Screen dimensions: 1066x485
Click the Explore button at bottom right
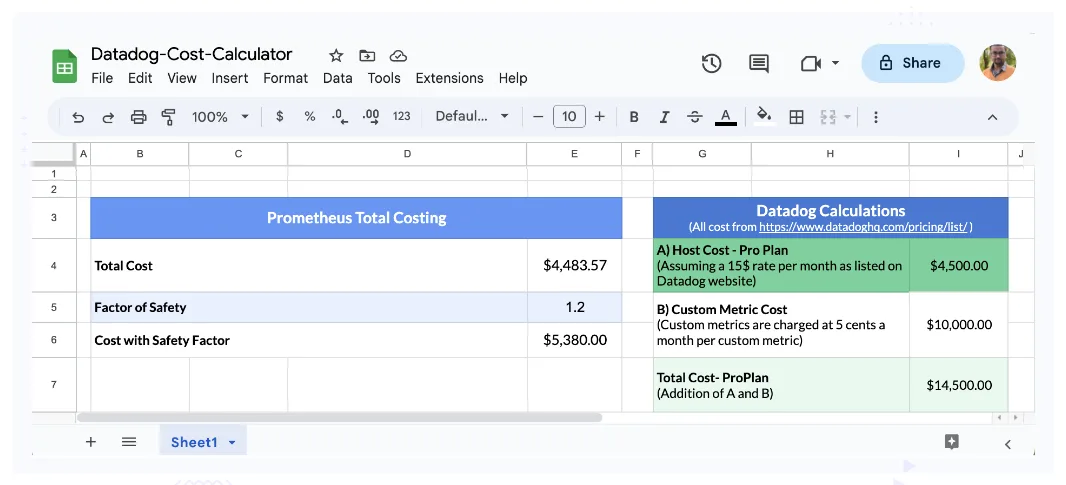click(952, 443)
